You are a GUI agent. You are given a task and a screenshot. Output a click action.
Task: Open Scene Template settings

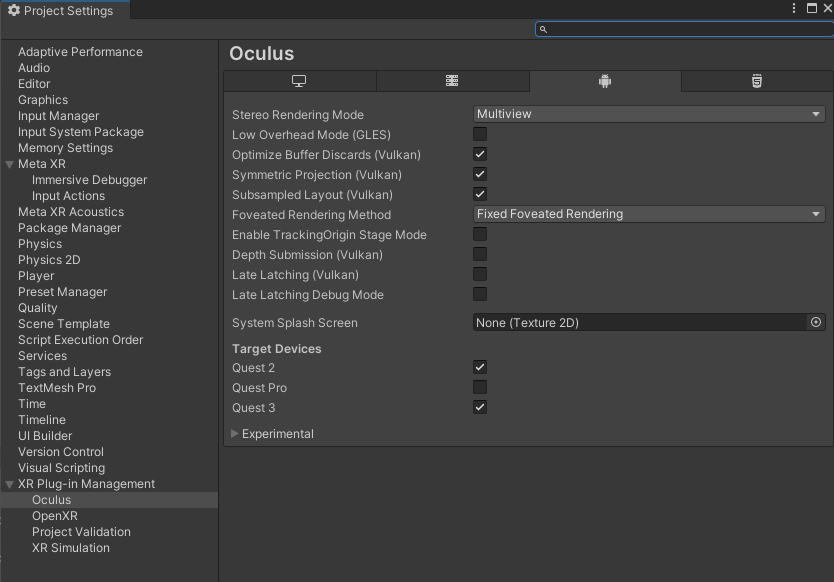(64, 323)
